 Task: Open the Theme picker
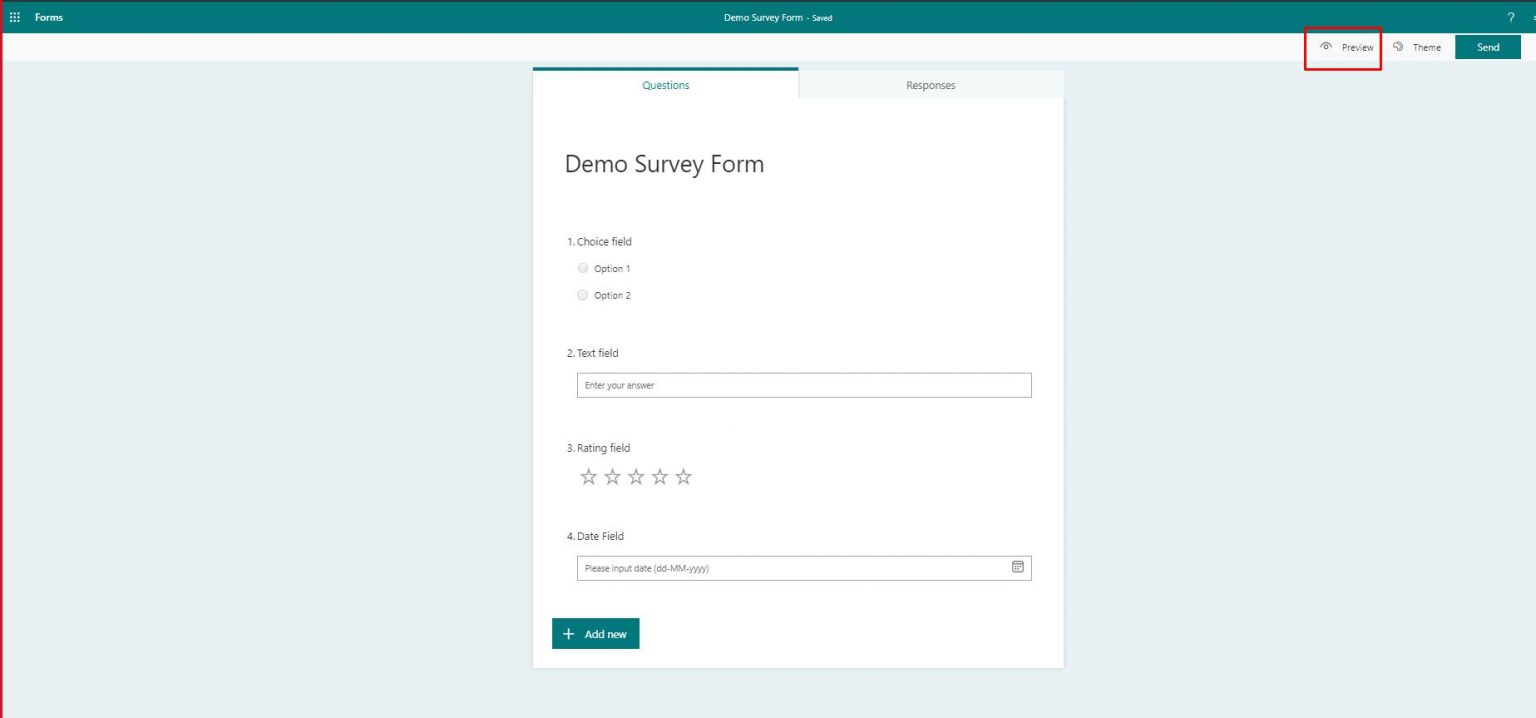point(1419,46)
